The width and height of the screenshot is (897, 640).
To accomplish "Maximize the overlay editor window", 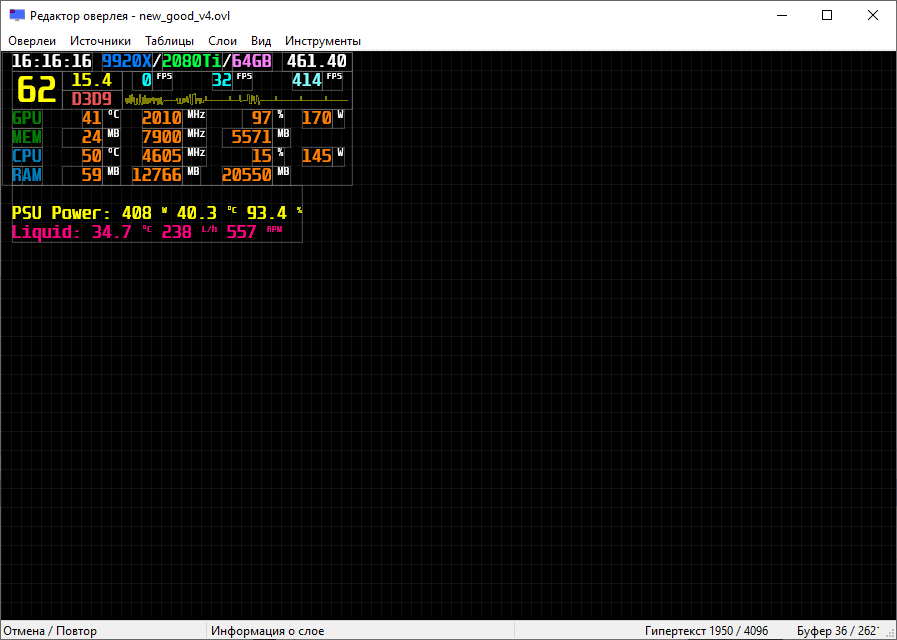I will click(x=827, y=15).
